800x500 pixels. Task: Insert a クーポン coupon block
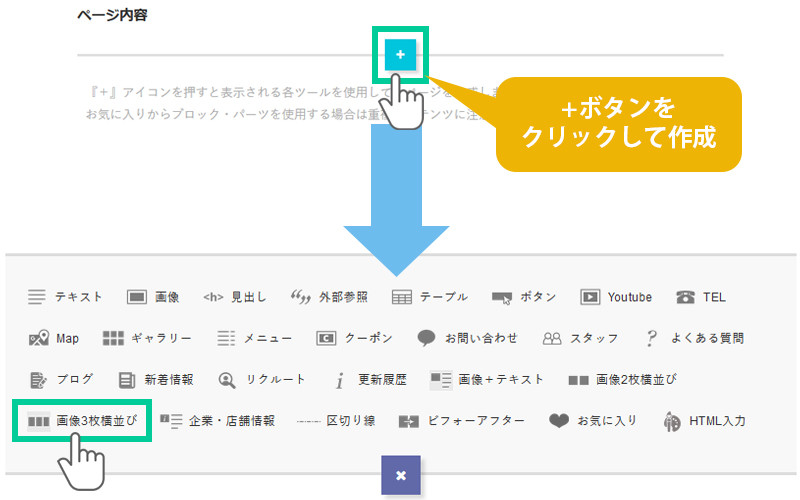coord(354,338)
